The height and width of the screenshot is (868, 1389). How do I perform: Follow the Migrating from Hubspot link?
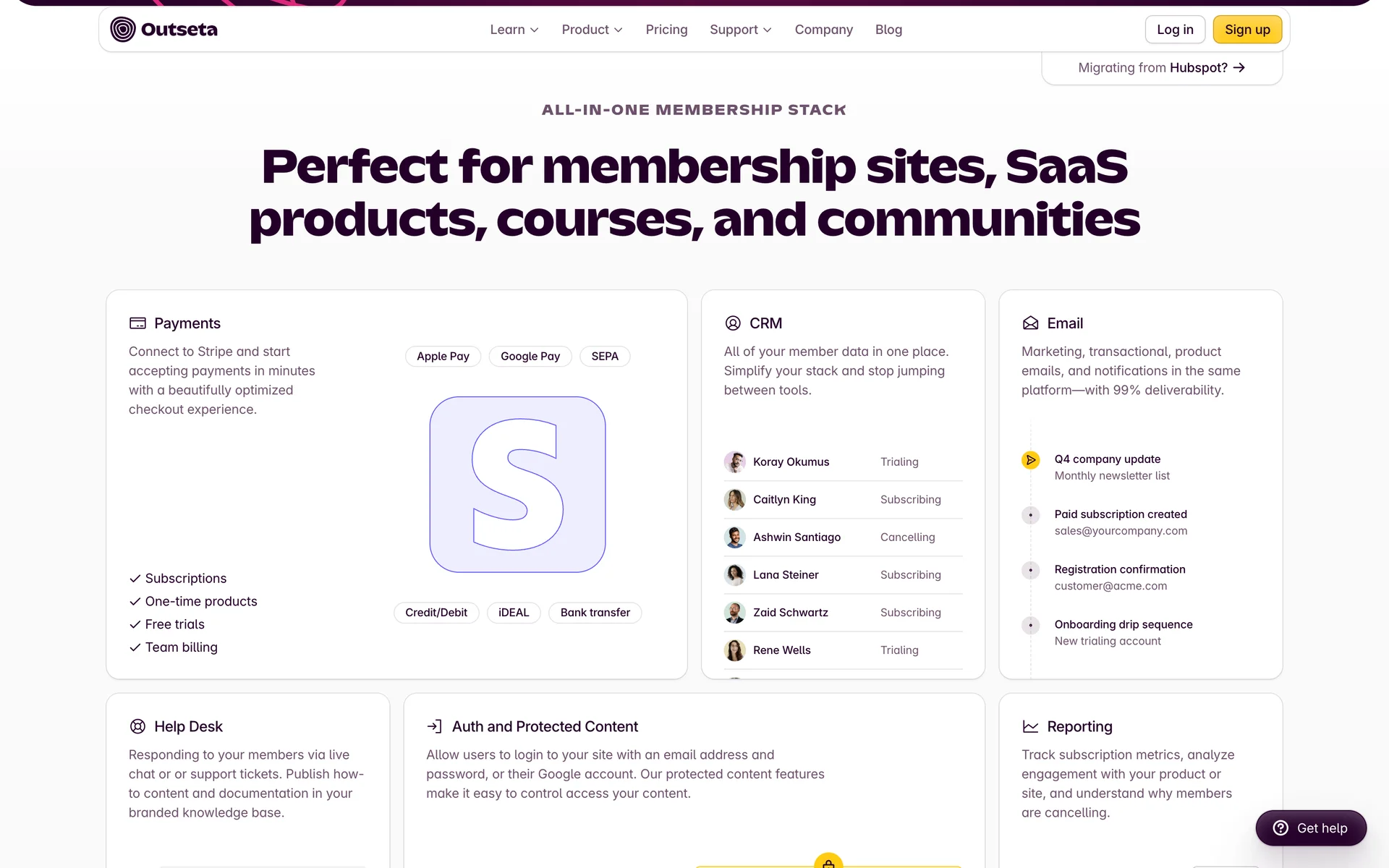point(1161,68)
